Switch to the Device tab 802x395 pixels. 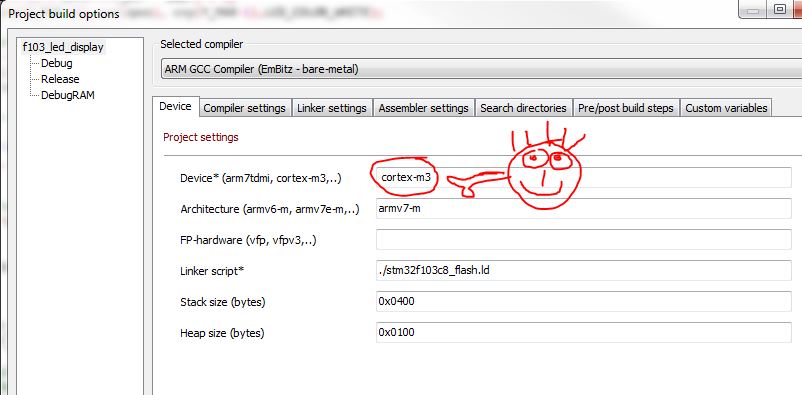175,106
